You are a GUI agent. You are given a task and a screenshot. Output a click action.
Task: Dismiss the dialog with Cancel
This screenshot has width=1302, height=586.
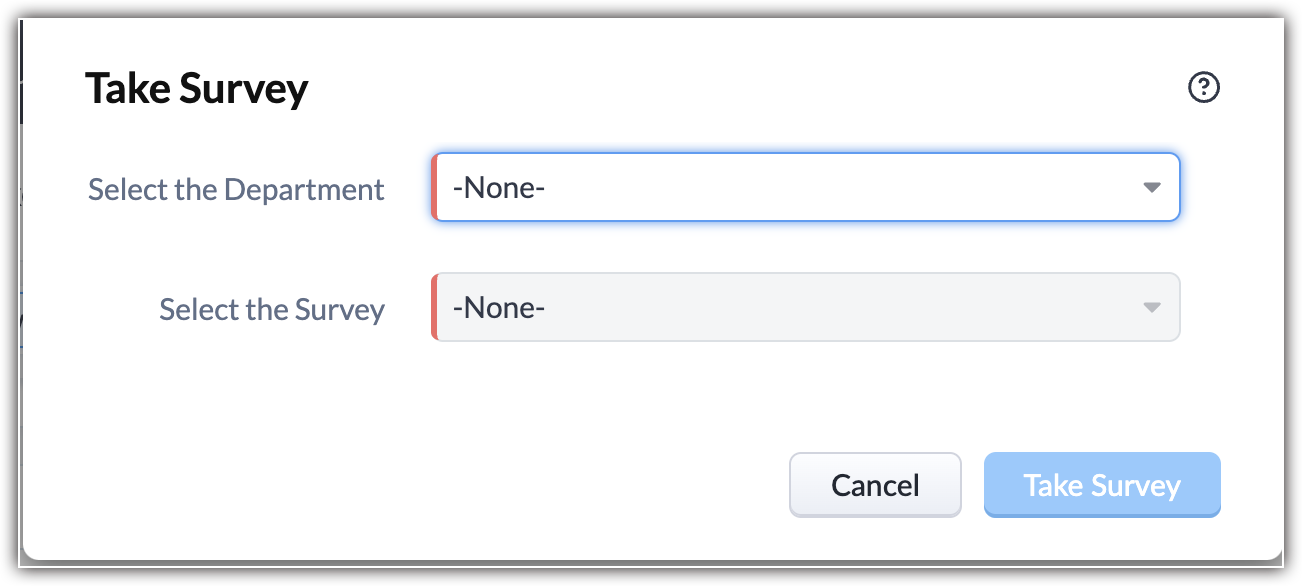pos(875,485)
